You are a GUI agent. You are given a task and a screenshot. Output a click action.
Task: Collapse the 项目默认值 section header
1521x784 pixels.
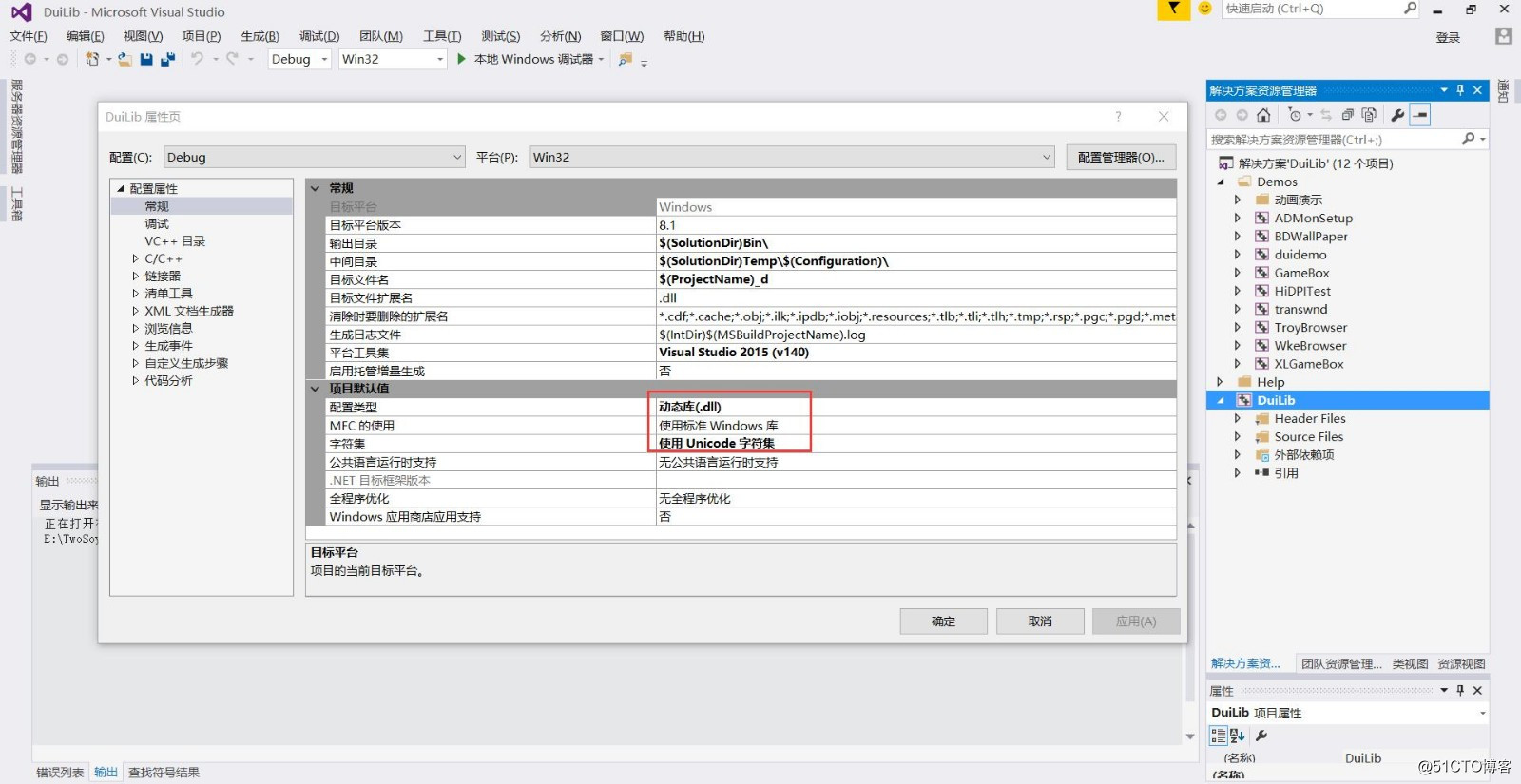(316, 389)
